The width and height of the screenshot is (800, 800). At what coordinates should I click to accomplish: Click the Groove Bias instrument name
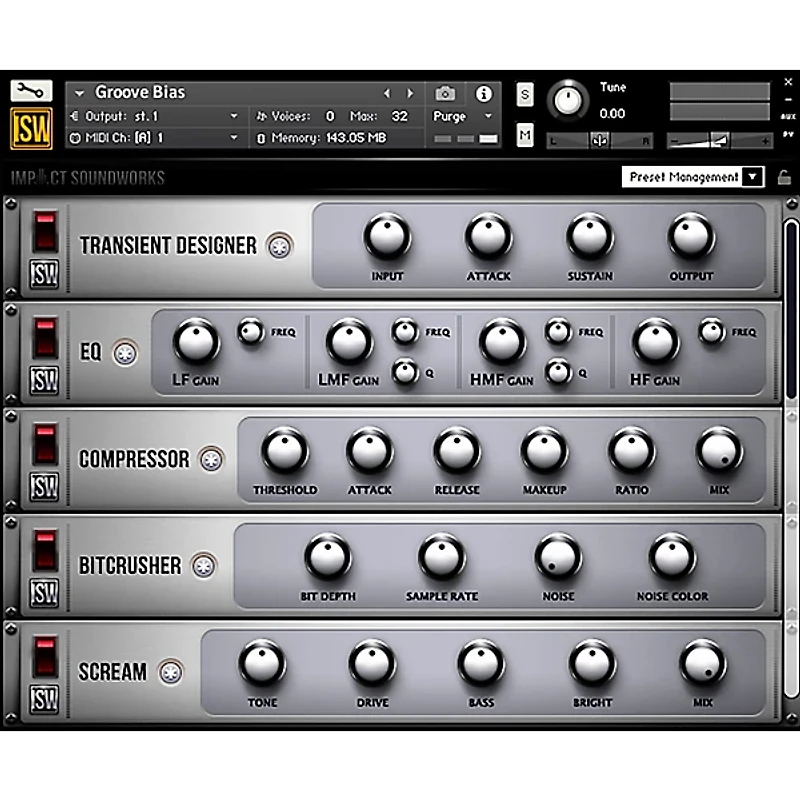coord(140,92)
